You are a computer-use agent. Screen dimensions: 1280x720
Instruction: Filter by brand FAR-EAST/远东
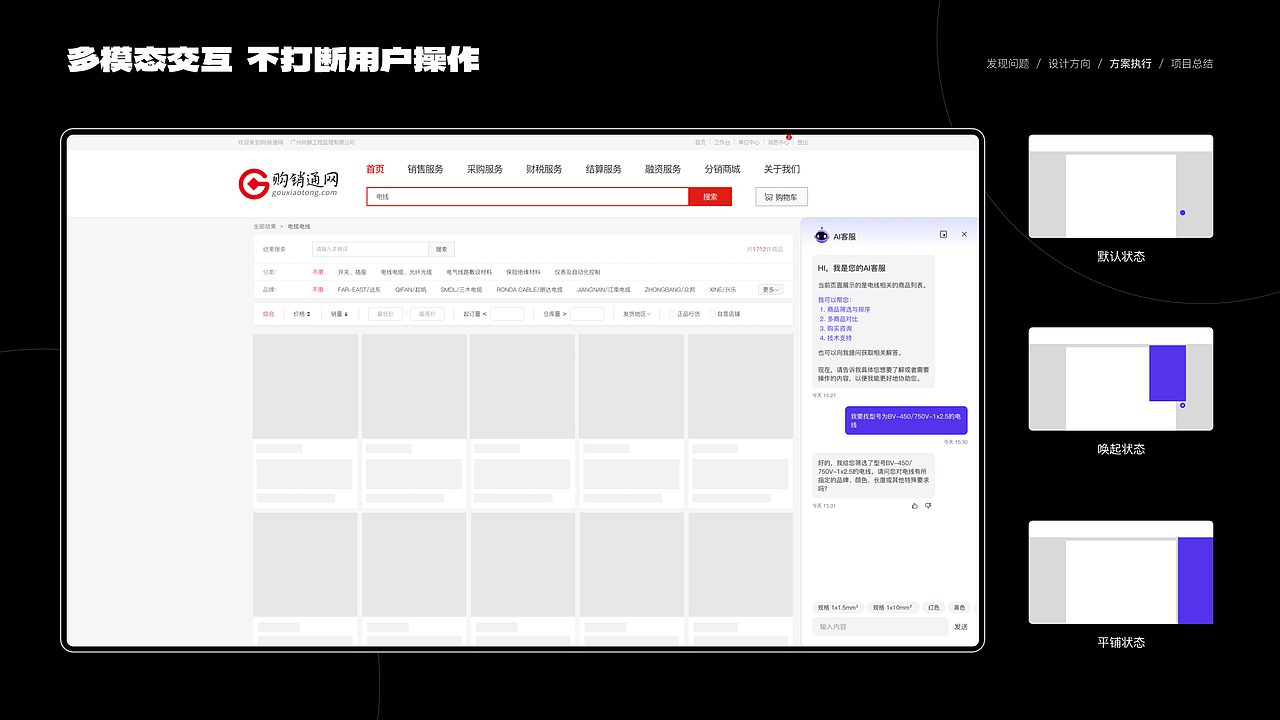(x=359, y=289)
